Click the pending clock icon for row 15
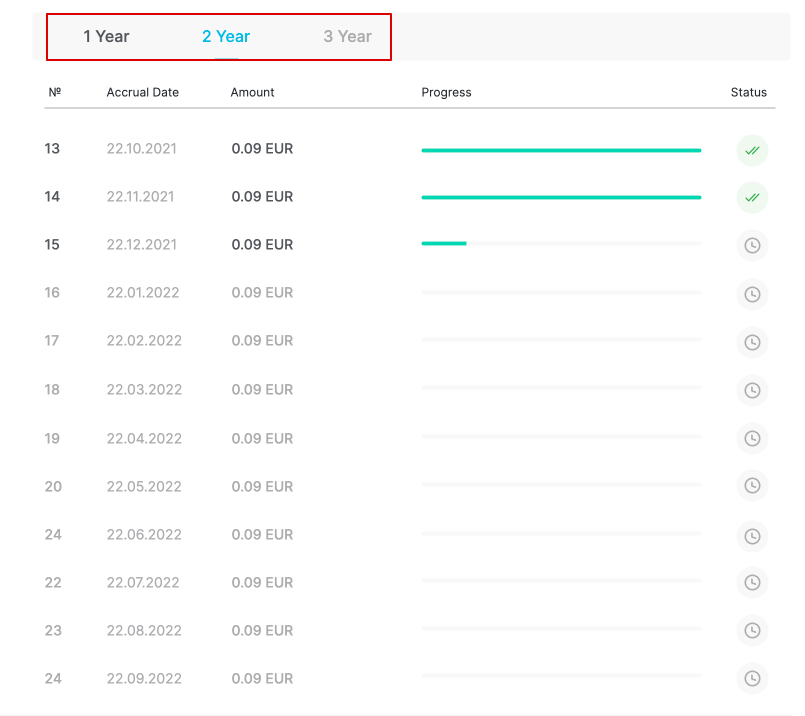 tap(752, 246)
